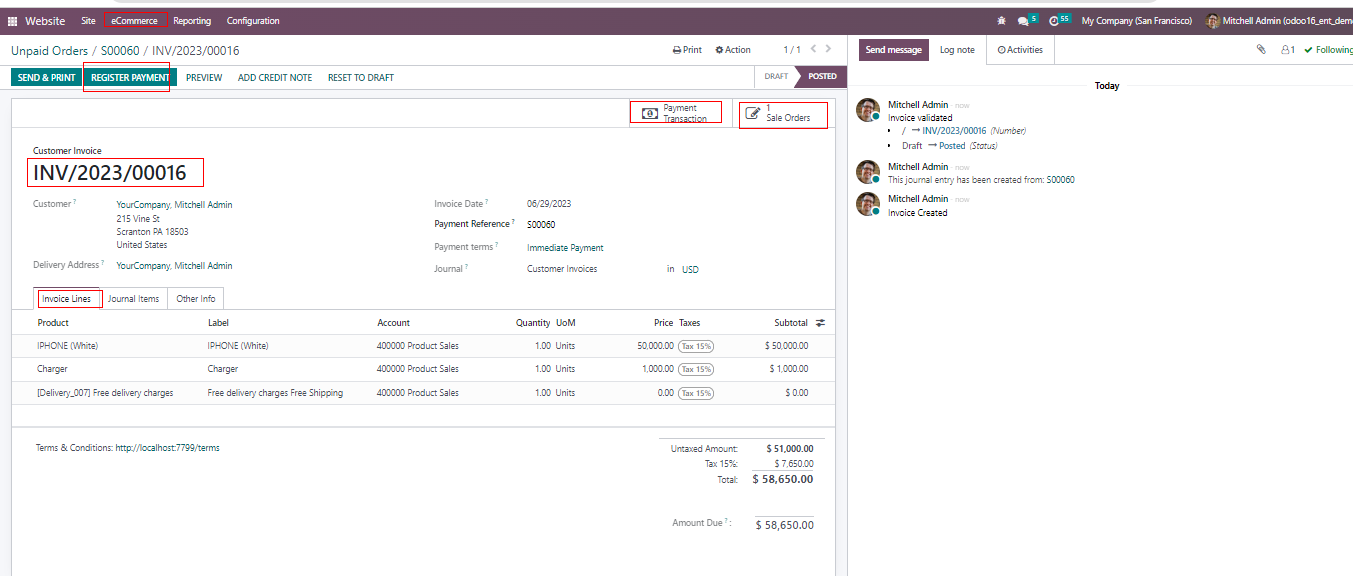Open the conversations chat icon
This screenshot has height=576, width=1353.
[x=1023, y=21]
